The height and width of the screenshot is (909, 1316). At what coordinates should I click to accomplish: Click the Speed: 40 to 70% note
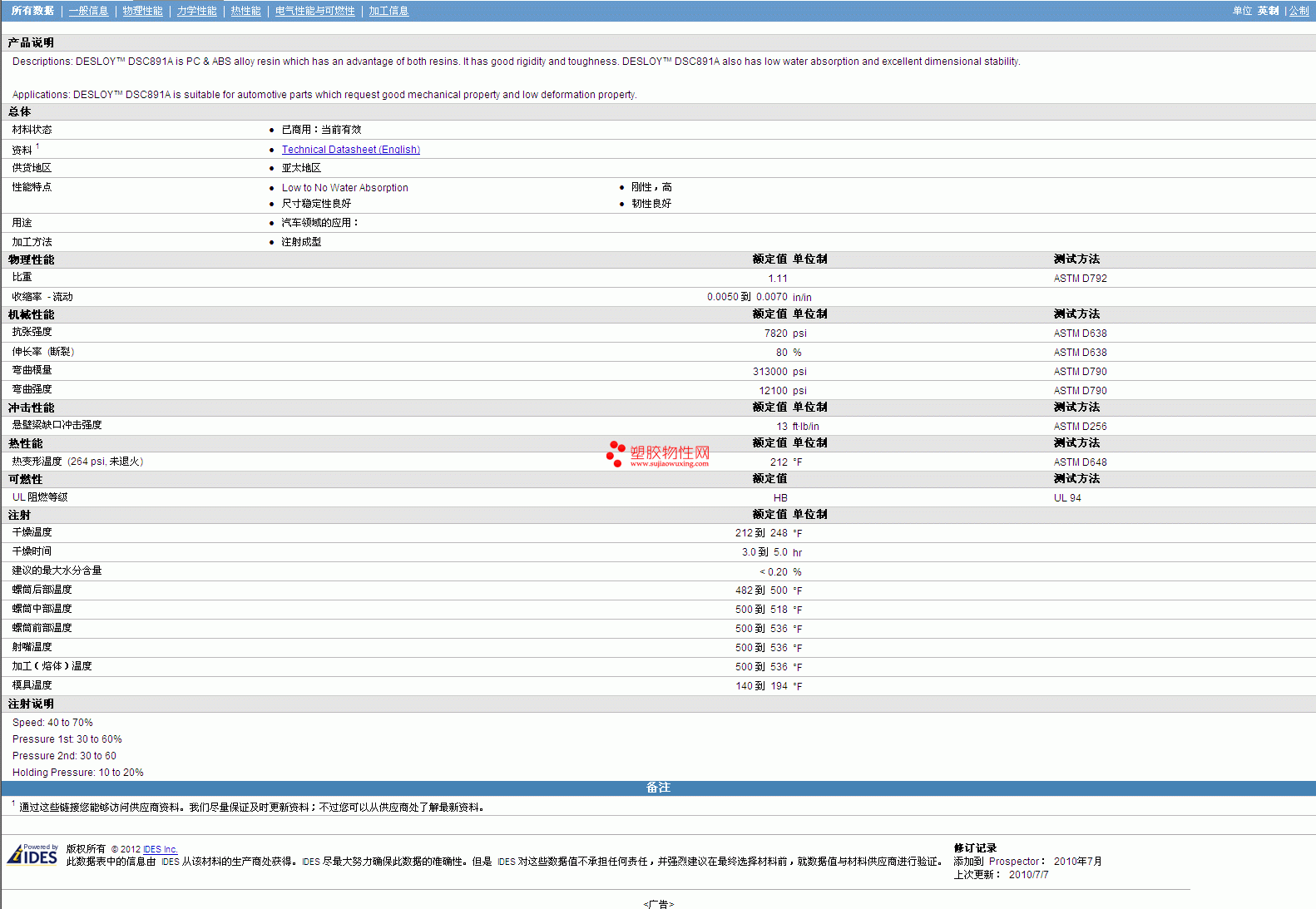pyautogui.click(x=52, y=723)
